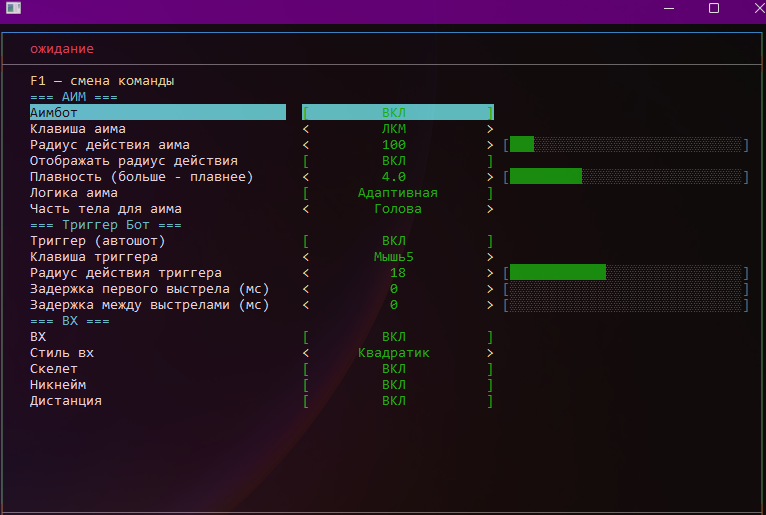Decrease Радиус действия триггера with left arrow

tap(306, 273)
